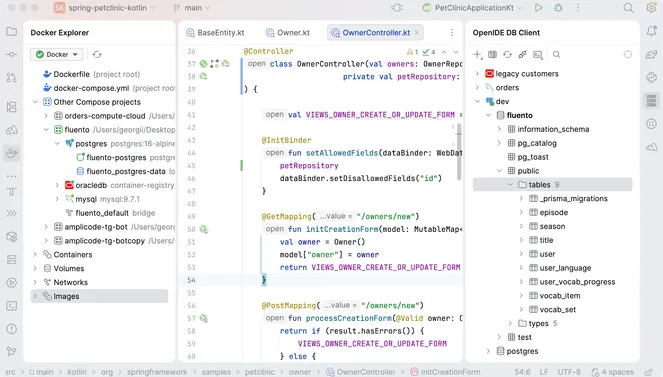
Task: Expand the types folder
Action: tap(510, 323)
